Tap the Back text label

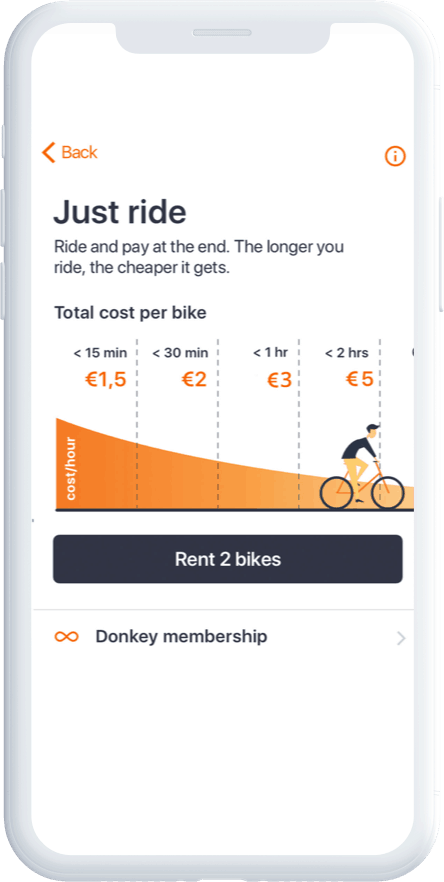[x=79, y=152]
